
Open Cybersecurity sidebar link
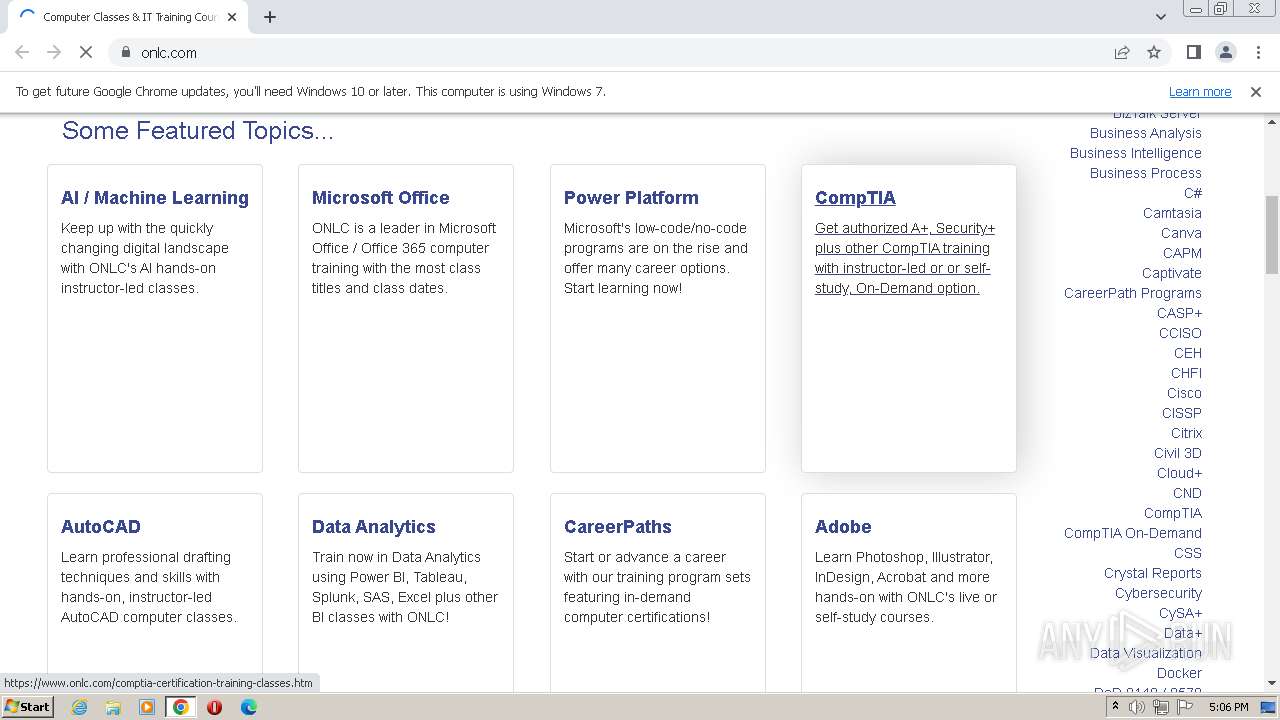[x=1158, y=593]
